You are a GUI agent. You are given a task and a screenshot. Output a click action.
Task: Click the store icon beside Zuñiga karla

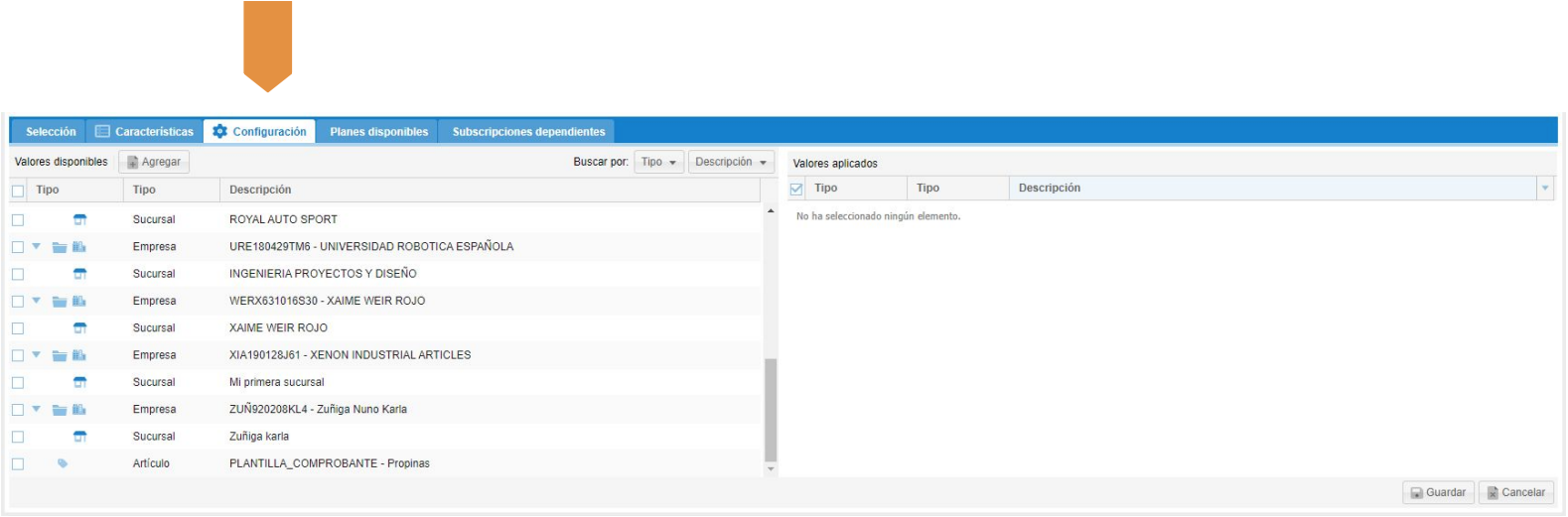[x=80, y=437]
